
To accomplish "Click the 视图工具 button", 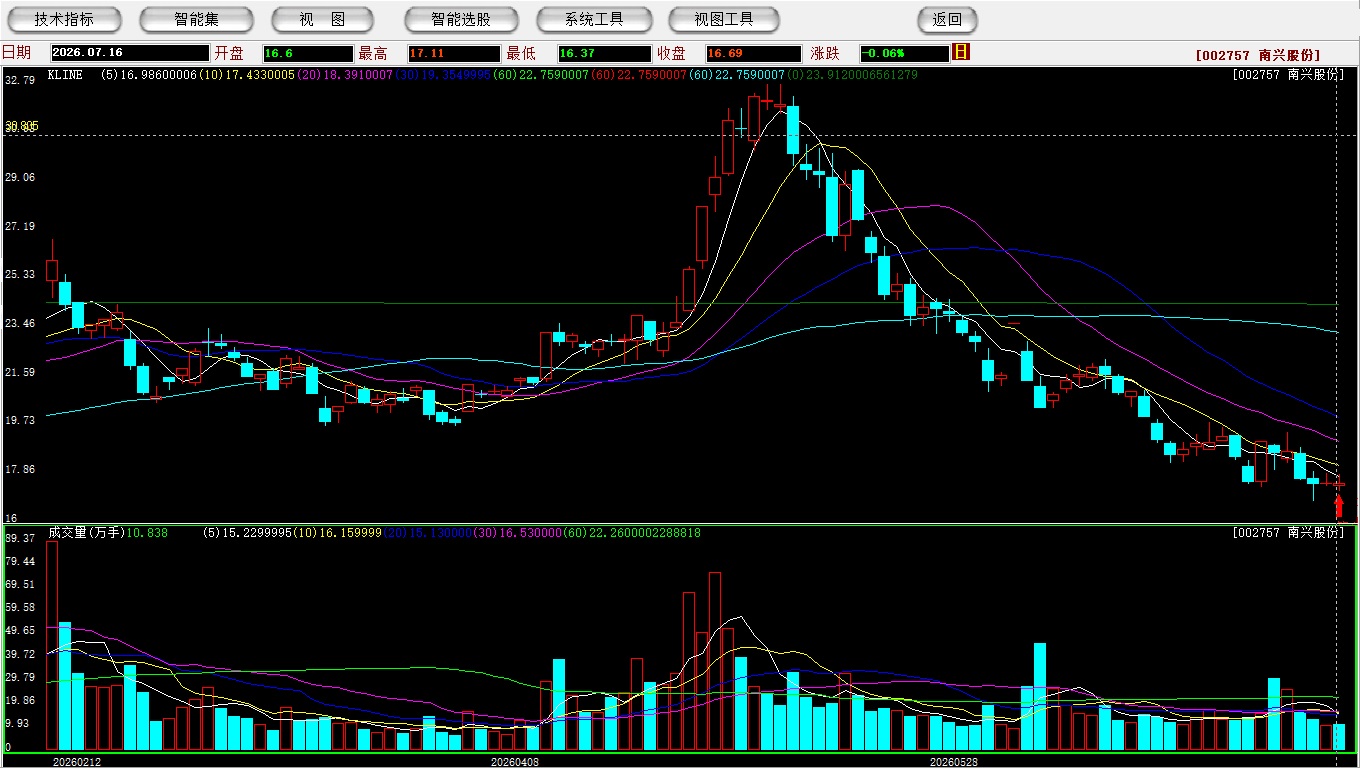I will click(x=725, y=19).
